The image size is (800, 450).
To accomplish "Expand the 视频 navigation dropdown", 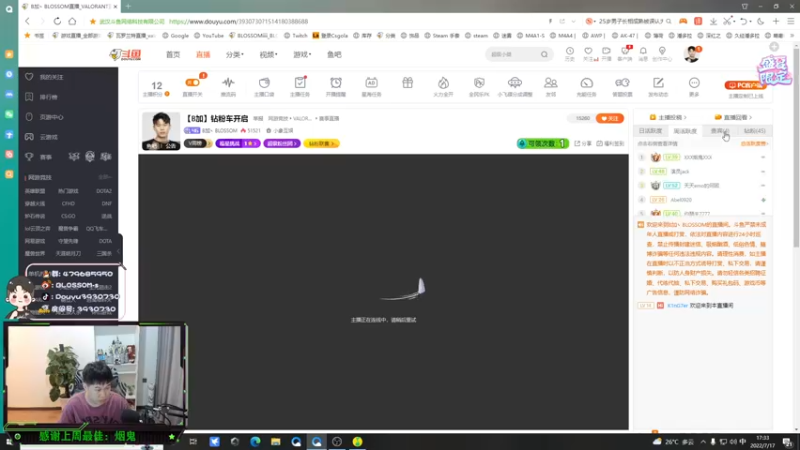I will click(x=268, y=55).
